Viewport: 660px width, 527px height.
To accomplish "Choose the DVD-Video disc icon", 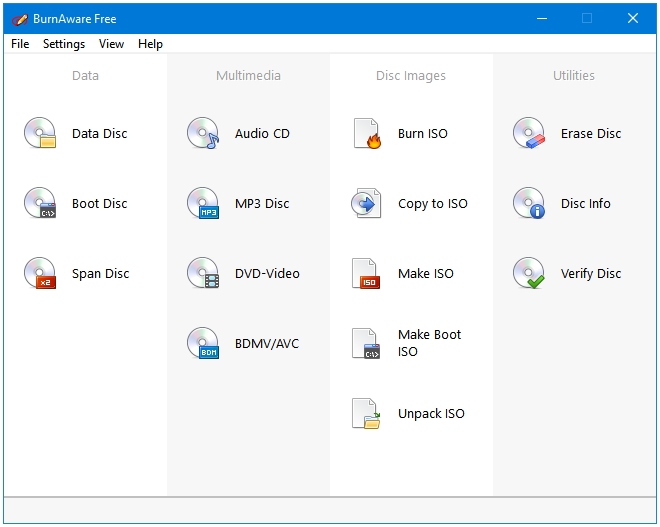I will click(203, 273).
